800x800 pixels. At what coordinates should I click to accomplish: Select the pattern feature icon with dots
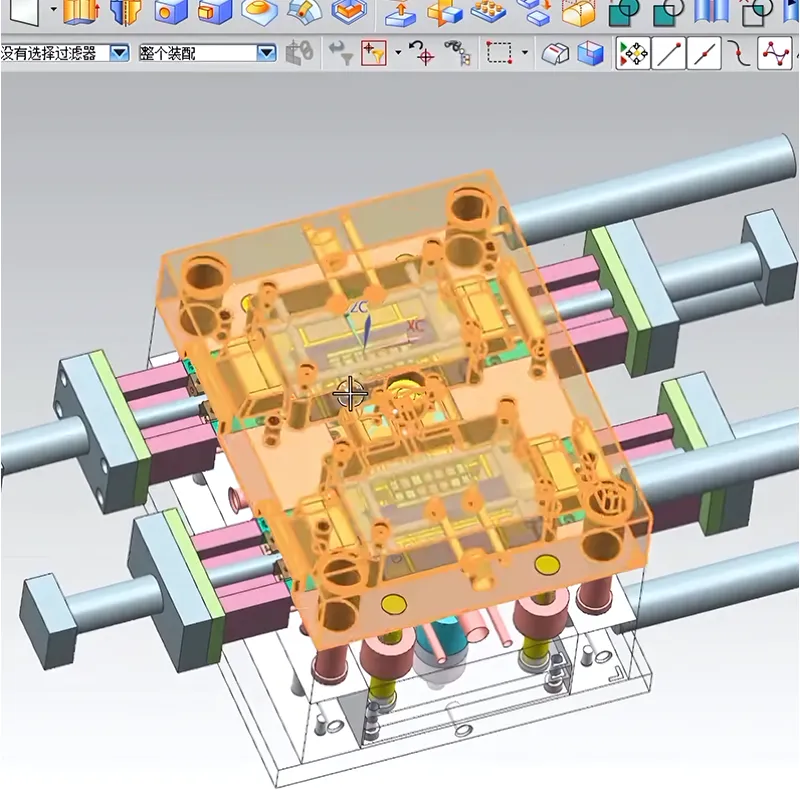[x=488, y=13]
